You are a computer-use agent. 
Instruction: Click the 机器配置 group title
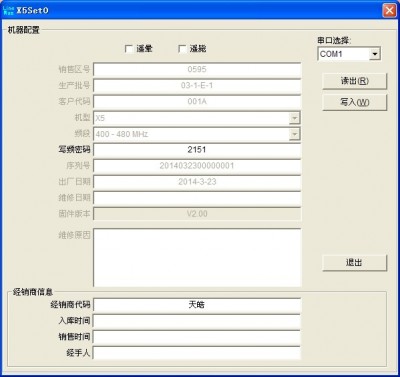coord(23,30)
